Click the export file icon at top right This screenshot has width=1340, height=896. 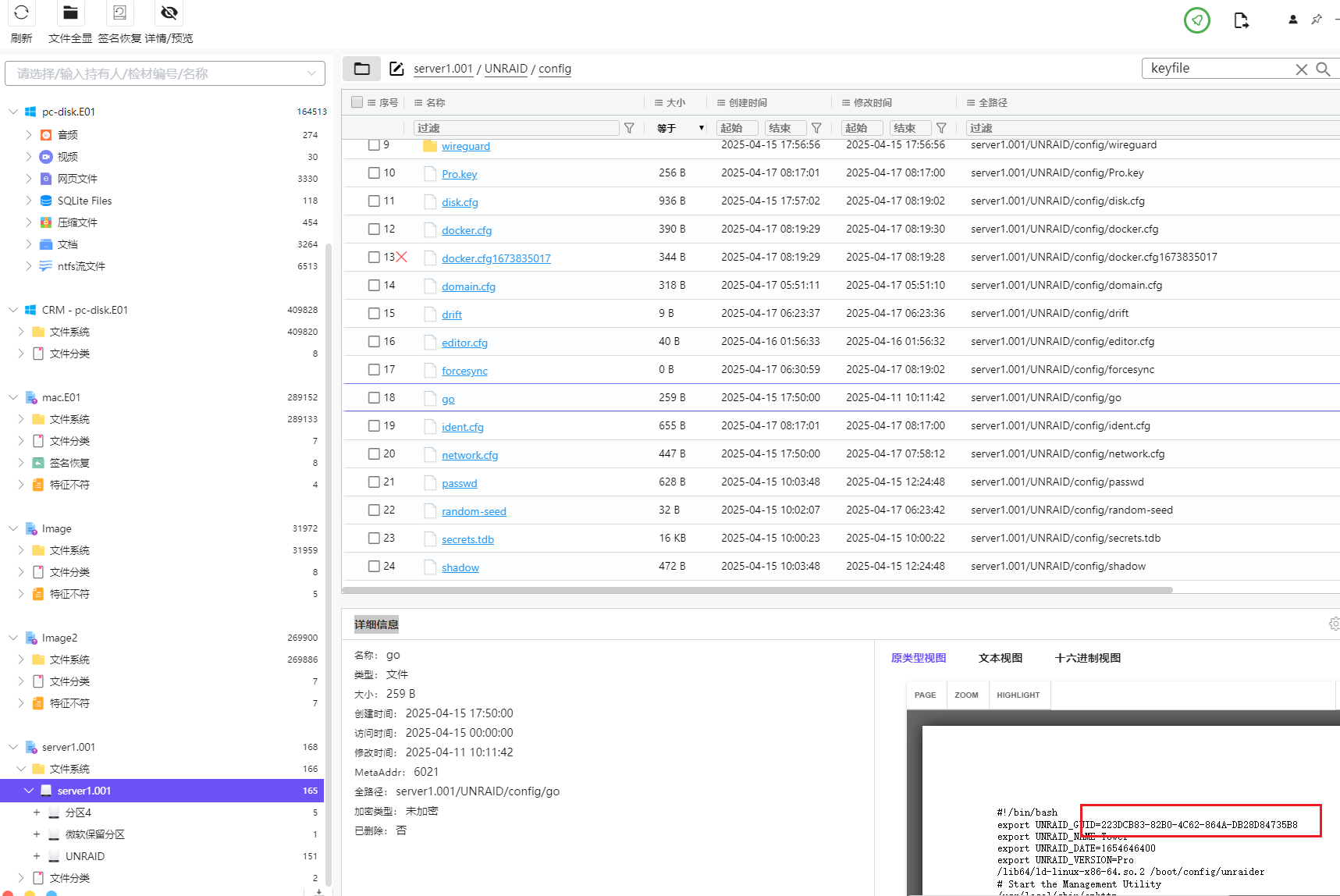click(1241, 20)
